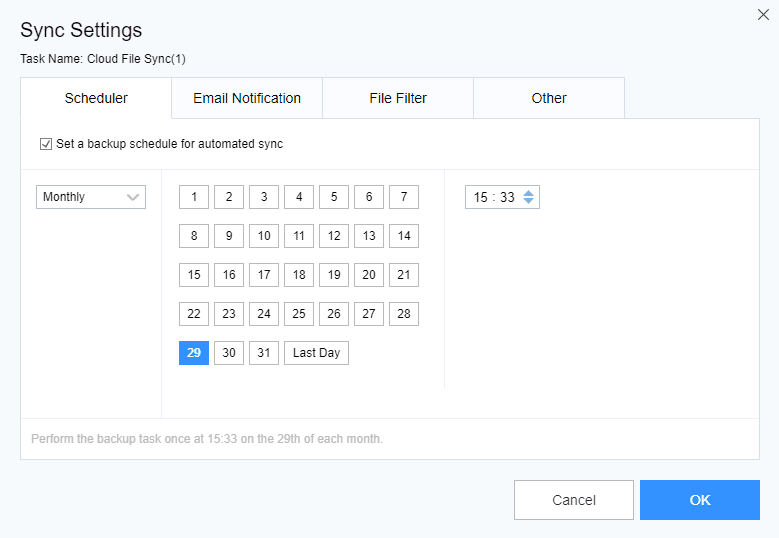Select day 1 of the month
The height and width of the screenshot is (538, 779).
tap(194, 197)
